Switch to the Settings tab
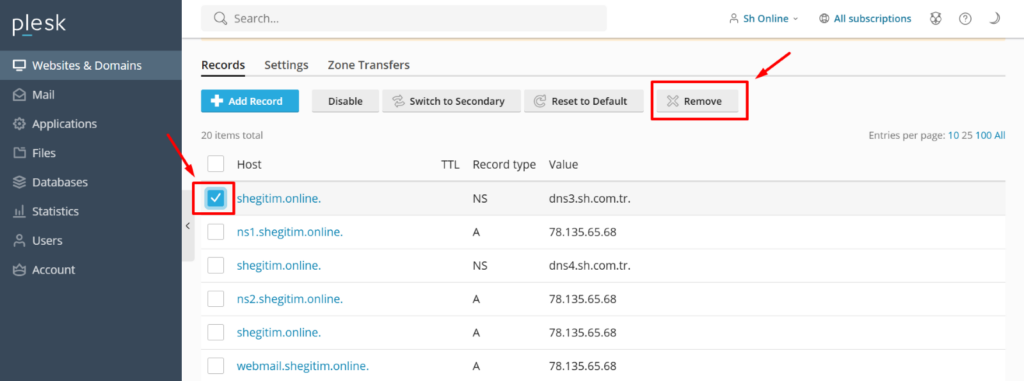The width and height of the screenshot is (1024, 381). point(286,65)
